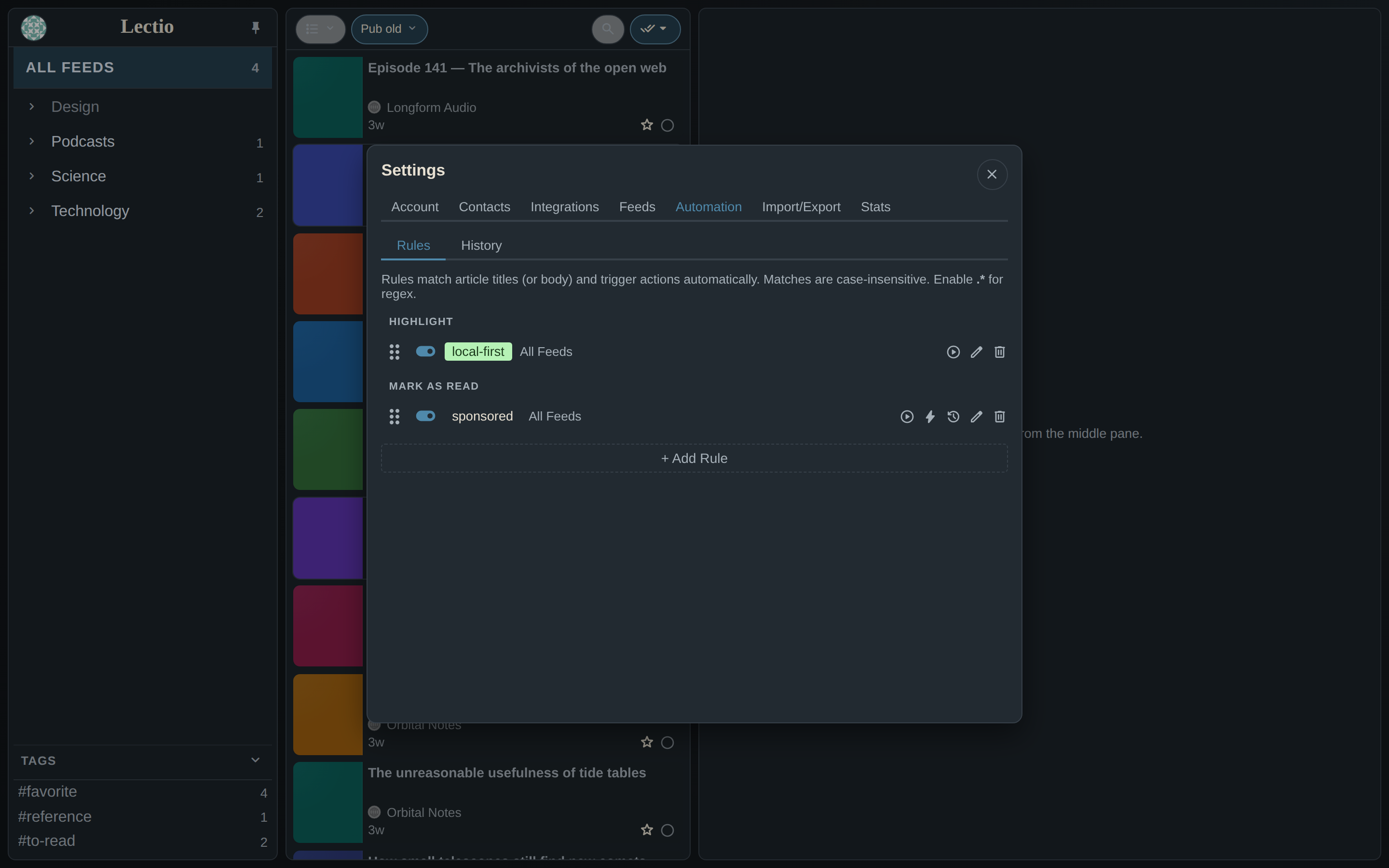
Task: Expand the Science folder
Action: 31,176
